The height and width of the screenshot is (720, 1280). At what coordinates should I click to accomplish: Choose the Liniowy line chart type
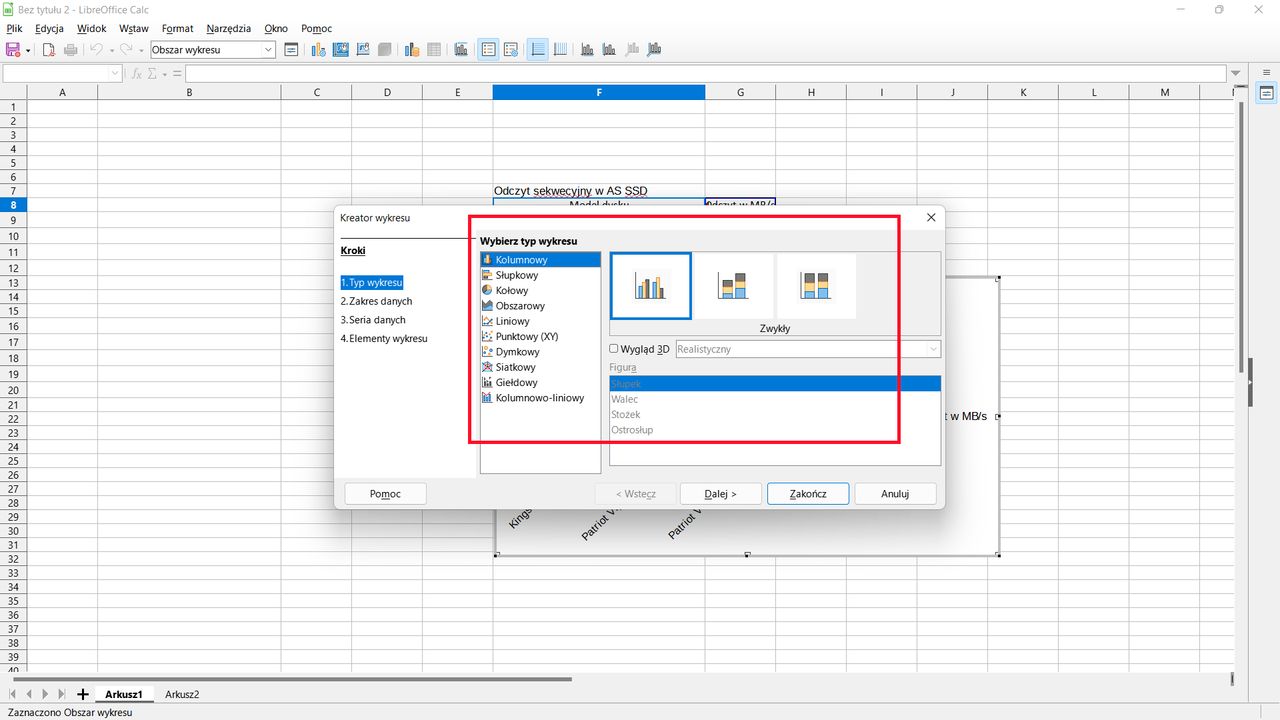[x=512, y=321]
